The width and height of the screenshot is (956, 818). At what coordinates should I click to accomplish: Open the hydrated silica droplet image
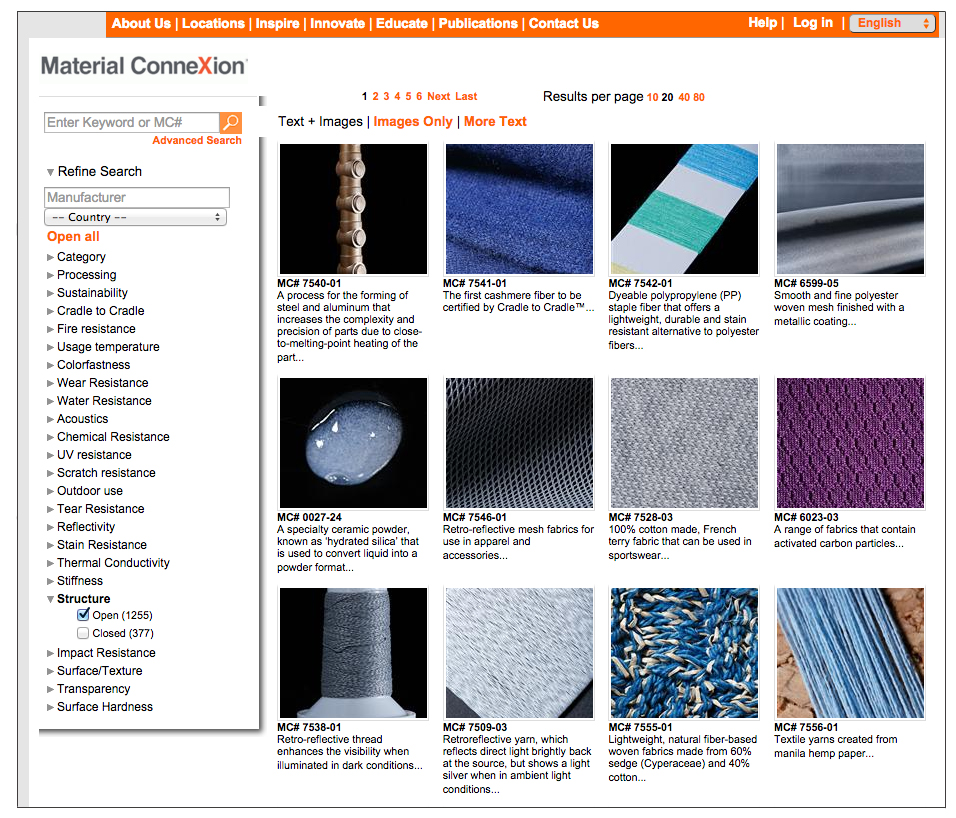click(353, 443)
